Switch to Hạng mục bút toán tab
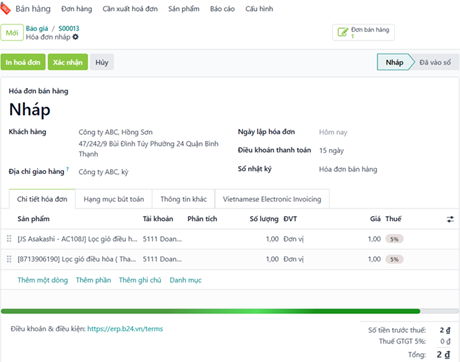This screenshot has height=362, width=460. 114,199
